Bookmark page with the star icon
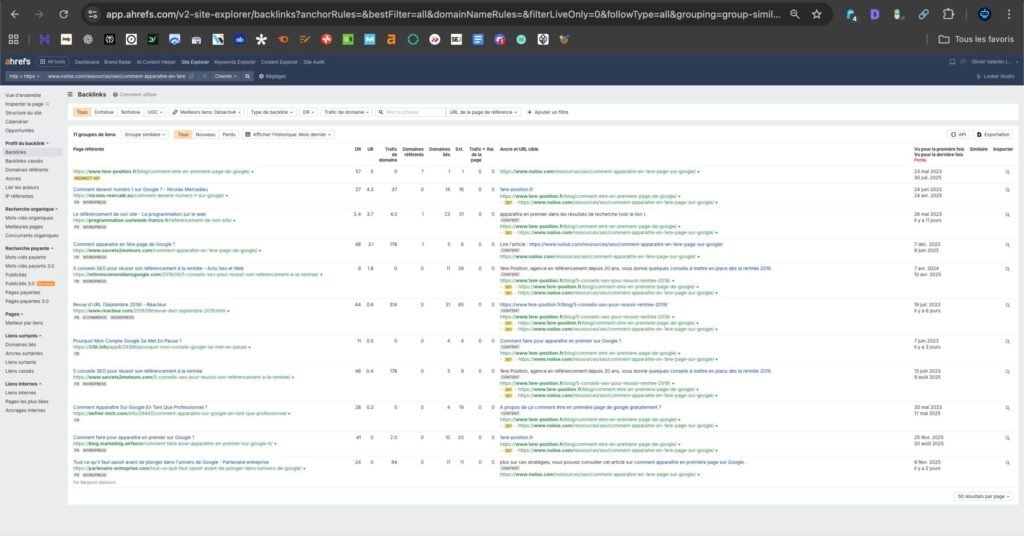 817,15
